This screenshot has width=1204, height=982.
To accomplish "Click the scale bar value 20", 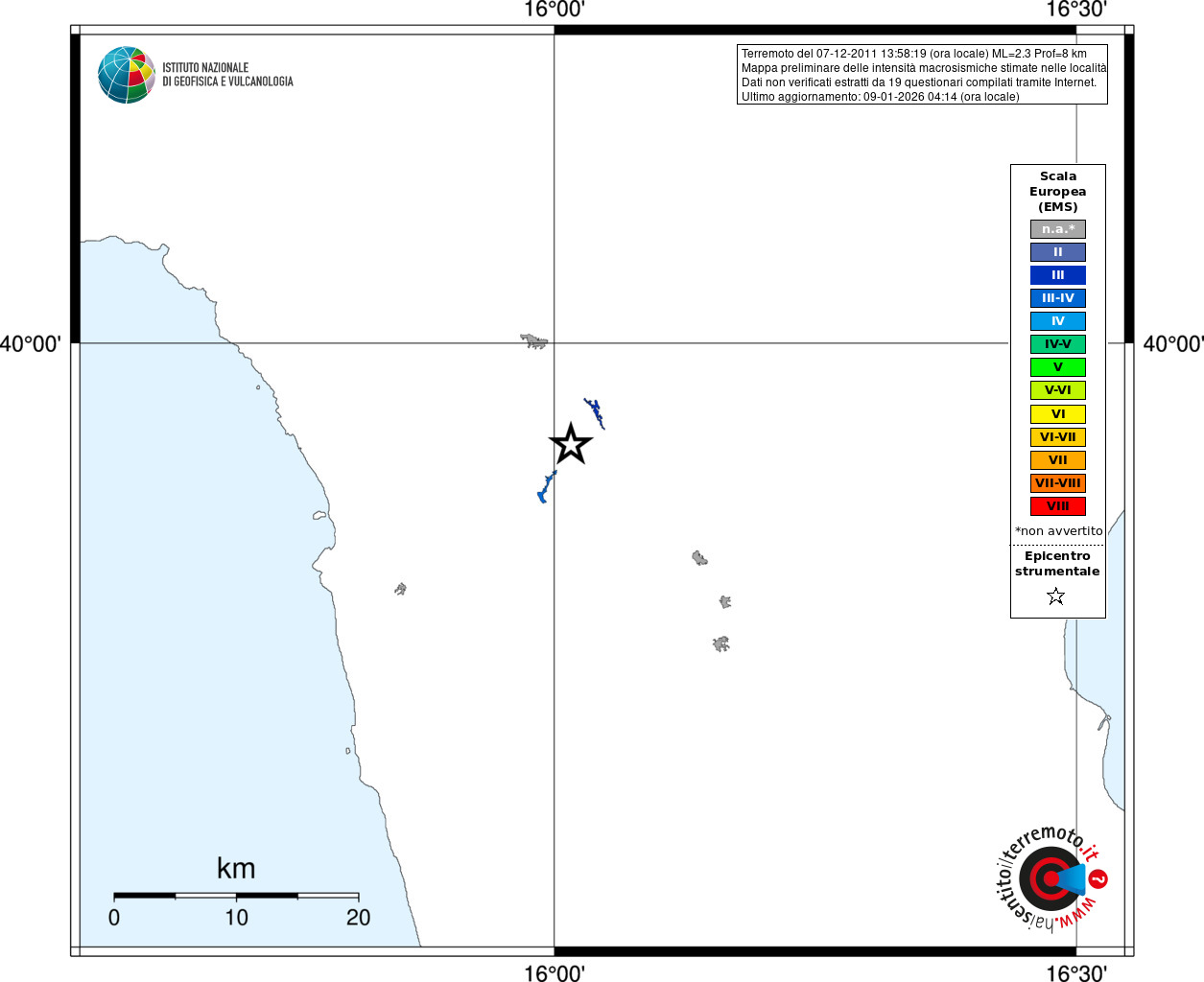I will tap(358, 918).
